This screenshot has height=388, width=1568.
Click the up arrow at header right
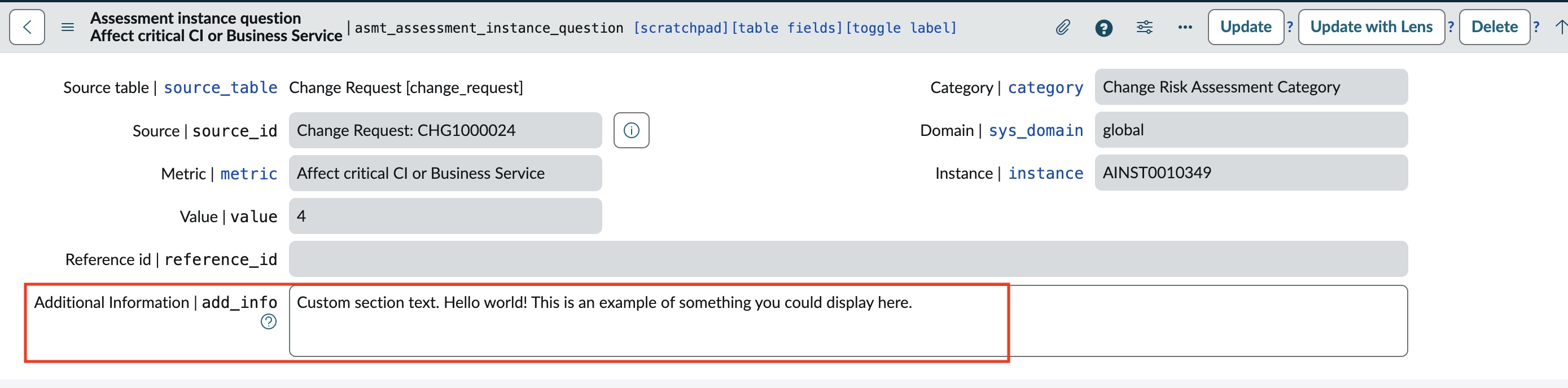pos(1561,28)
